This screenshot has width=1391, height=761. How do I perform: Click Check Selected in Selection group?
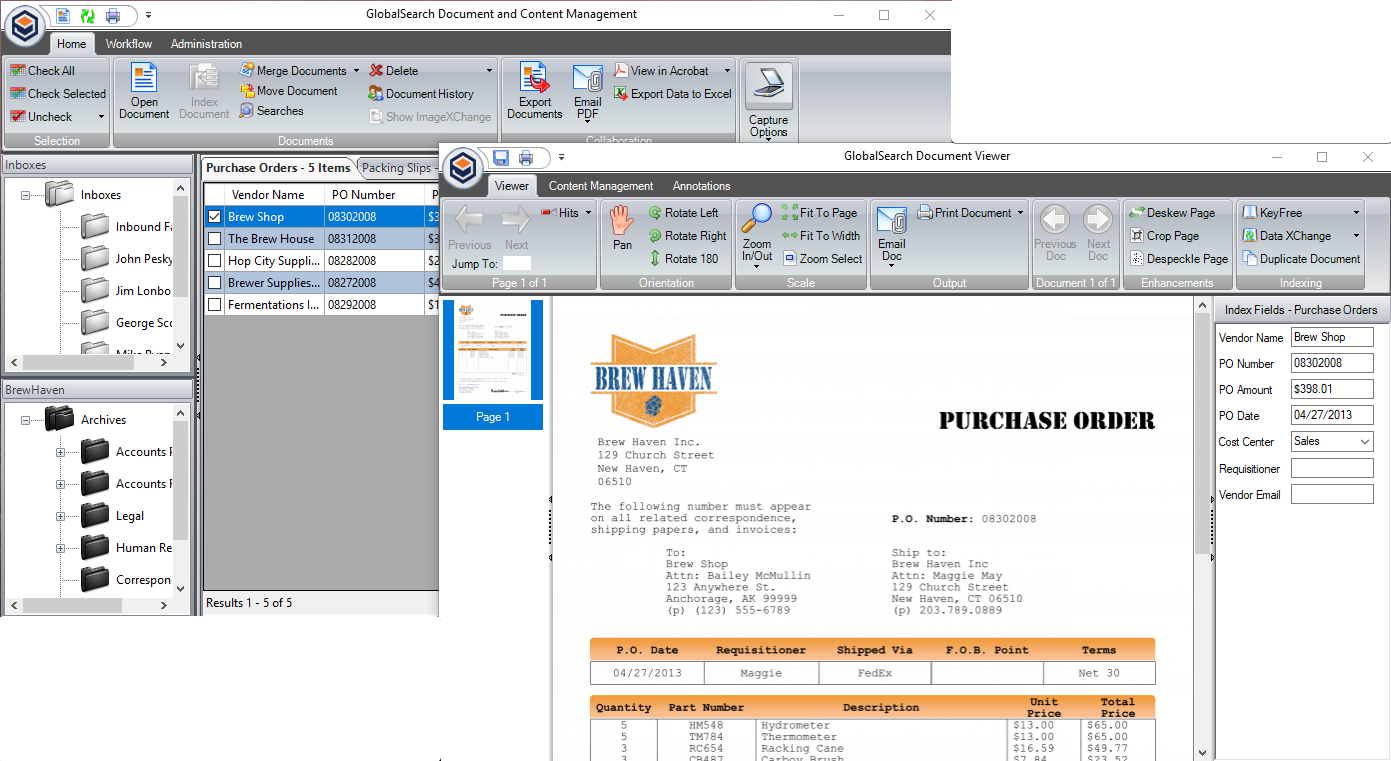(x=57, y=94)
